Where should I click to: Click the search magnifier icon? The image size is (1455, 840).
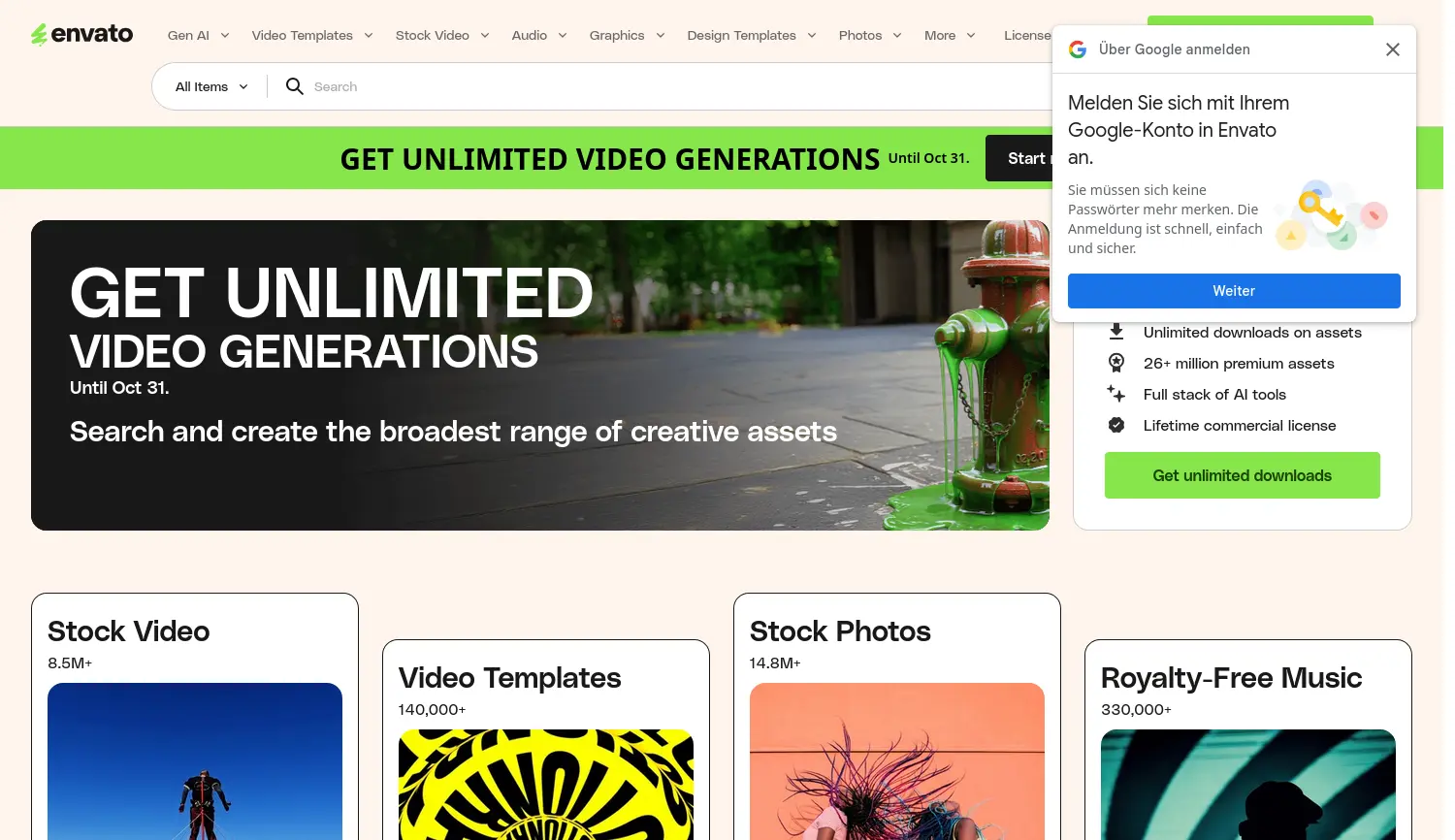click(x=295, y=86)
